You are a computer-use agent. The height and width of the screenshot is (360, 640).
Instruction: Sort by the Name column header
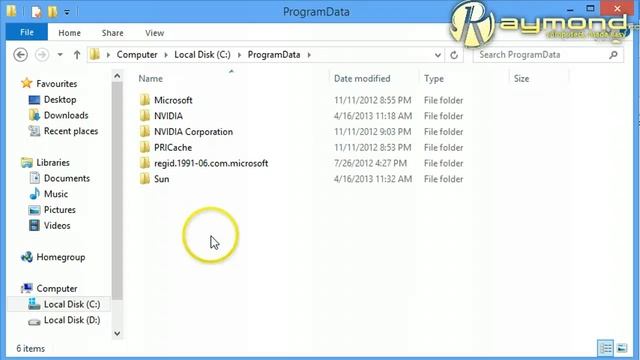click(x=151, y=78)
